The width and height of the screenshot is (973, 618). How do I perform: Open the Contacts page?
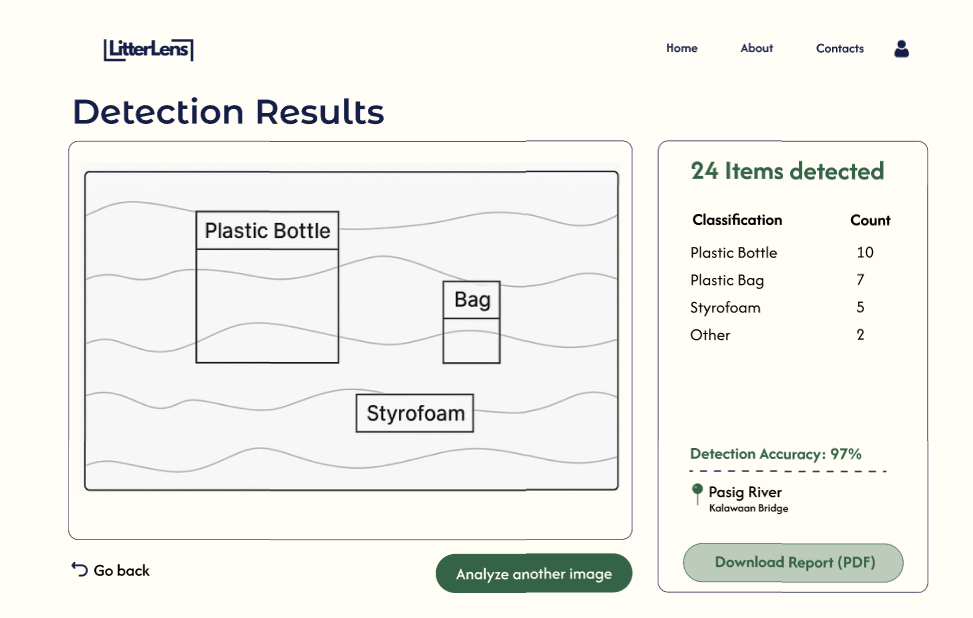point(840,48)
